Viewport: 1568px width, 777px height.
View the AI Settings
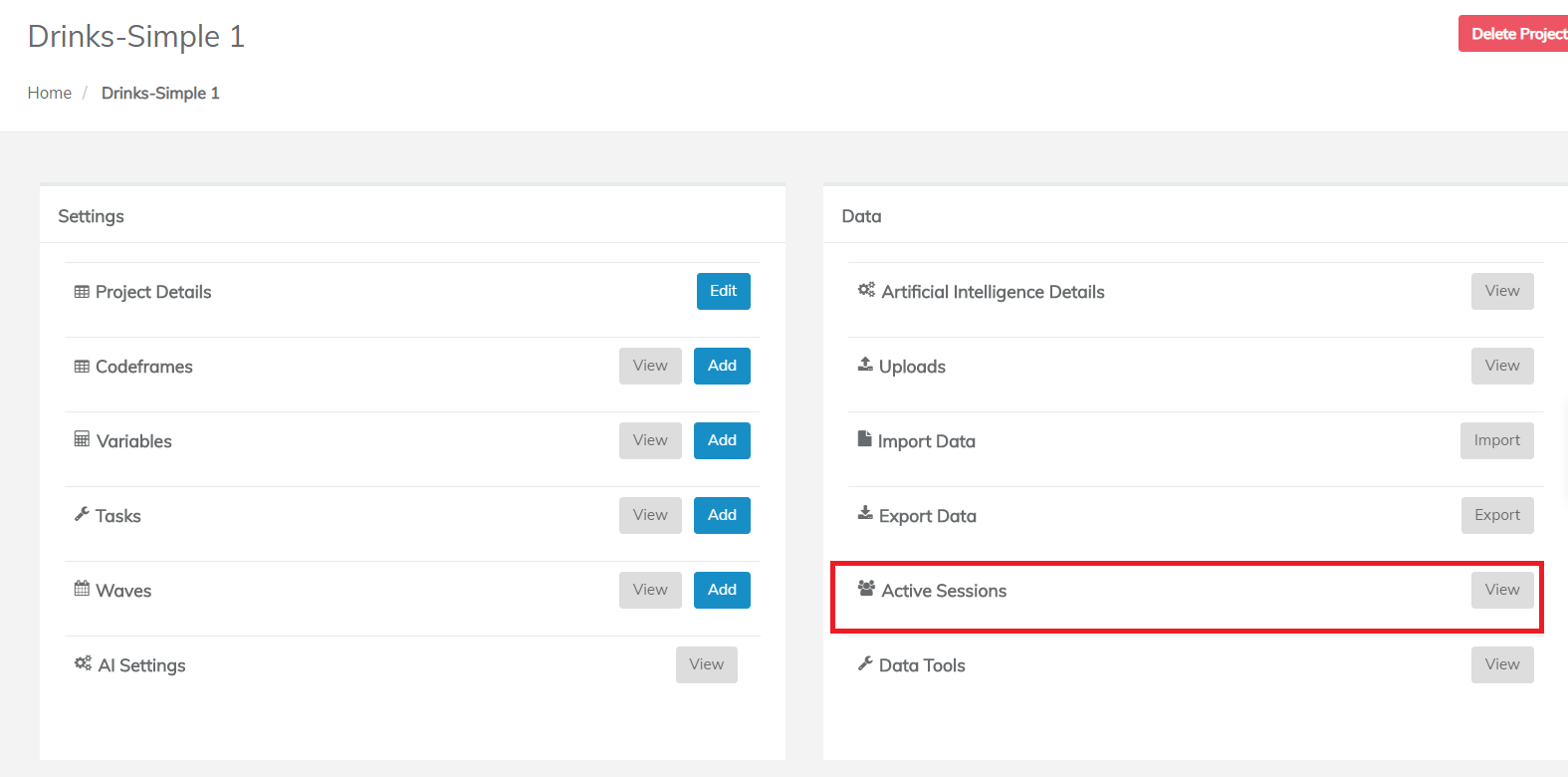click(x=707, y=664)
